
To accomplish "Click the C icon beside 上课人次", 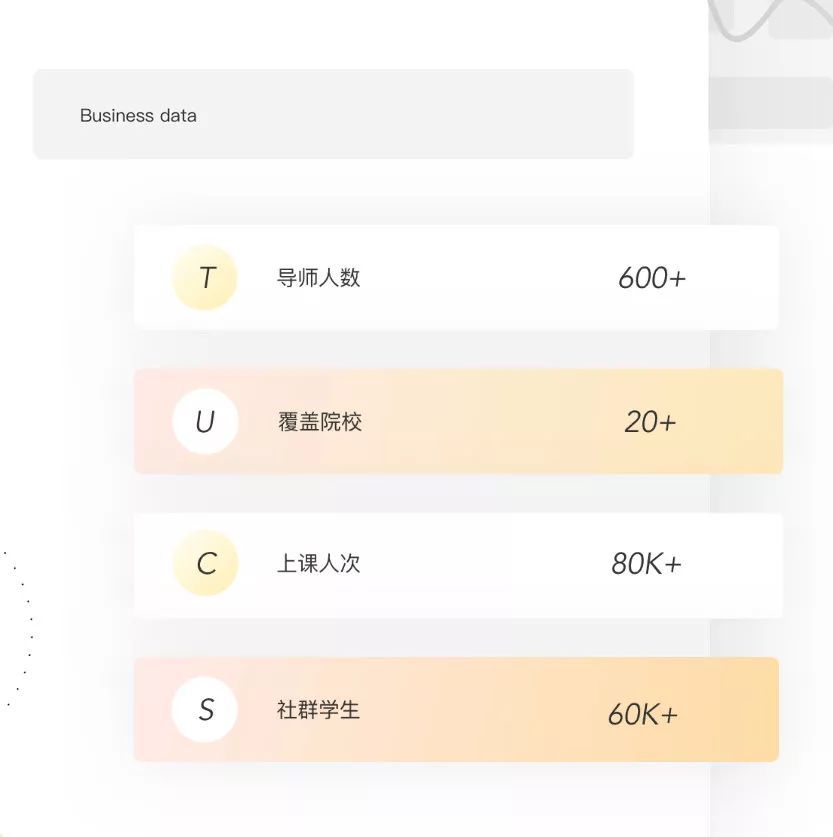I will coord(205,564).
